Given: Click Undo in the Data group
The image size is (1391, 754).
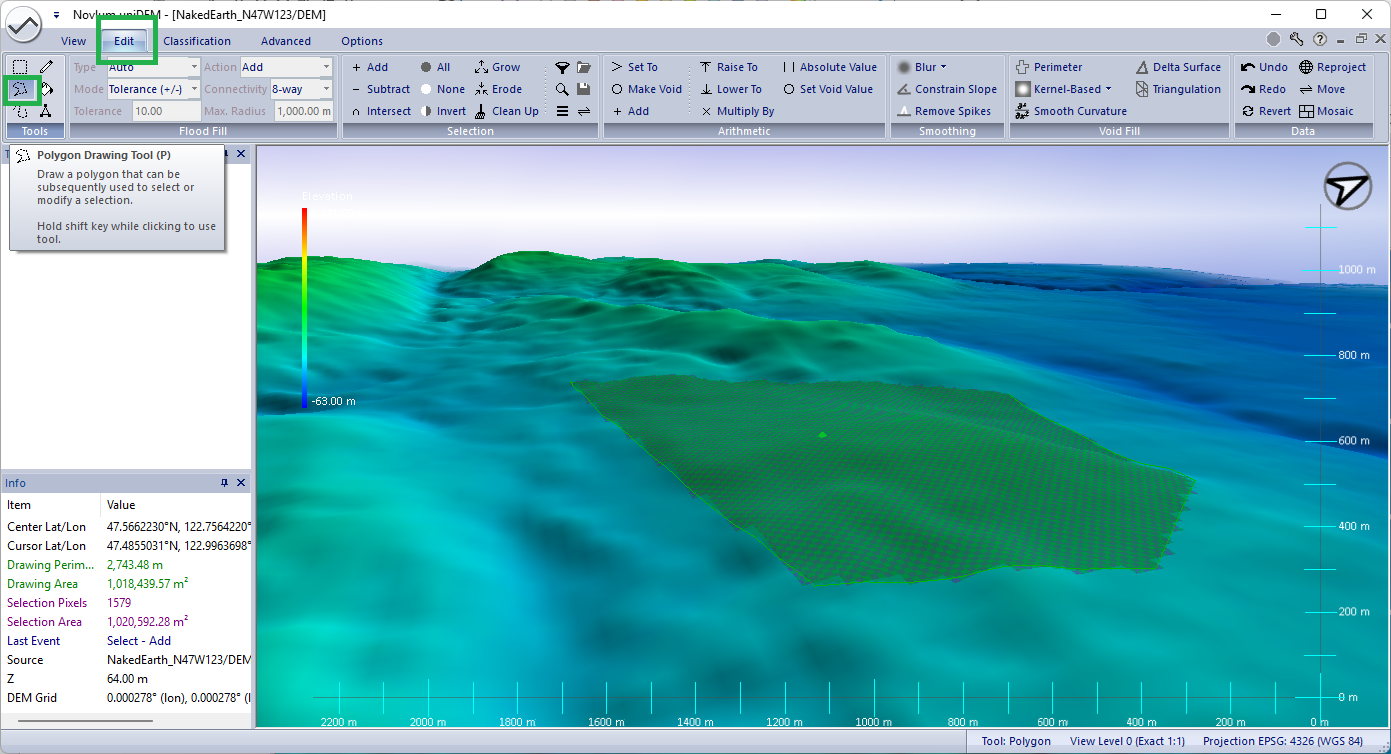Looking at the screenshot, I should click(1264, 67).
